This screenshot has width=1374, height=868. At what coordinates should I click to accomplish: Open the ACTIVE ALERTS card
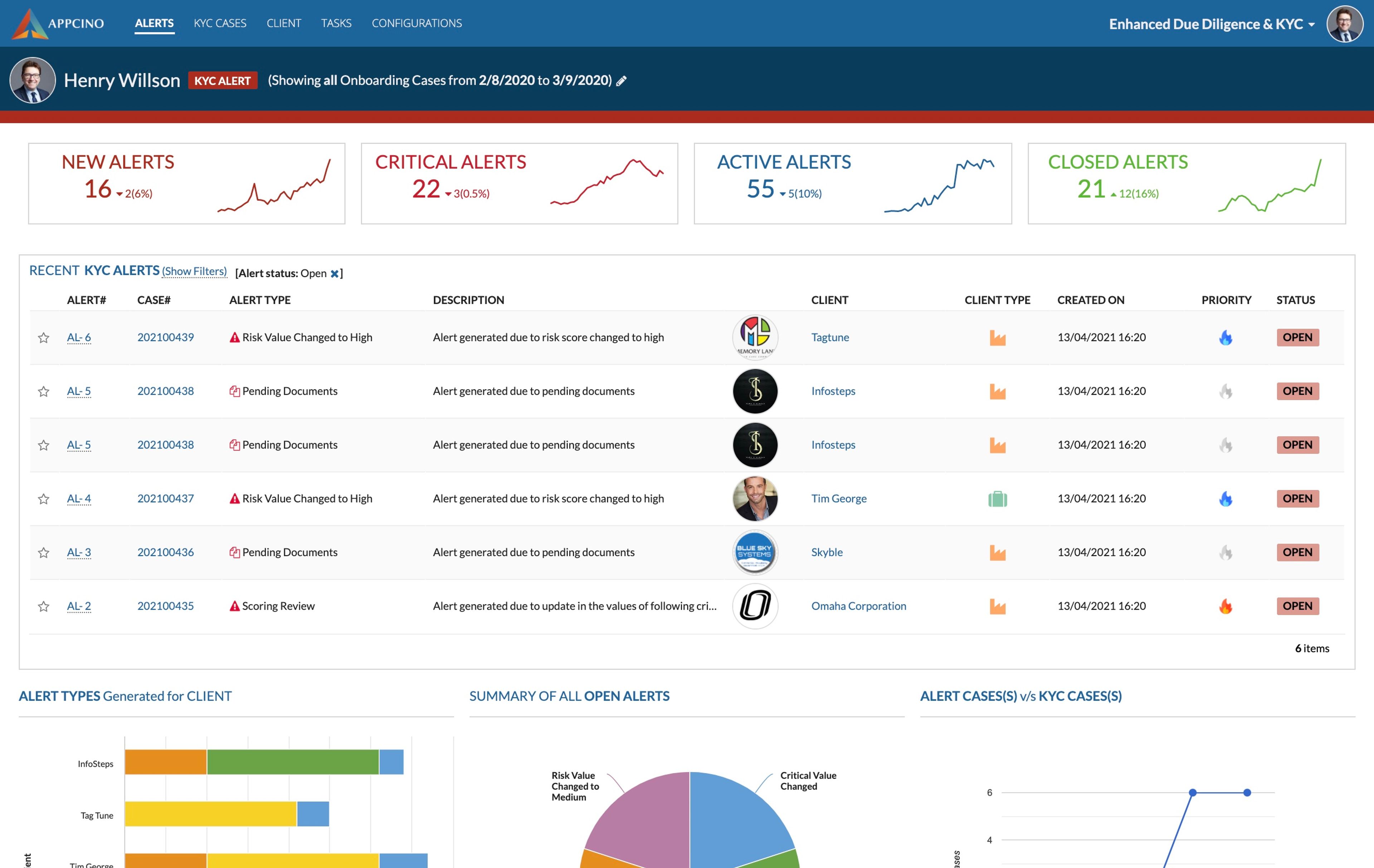pos(852,183)
